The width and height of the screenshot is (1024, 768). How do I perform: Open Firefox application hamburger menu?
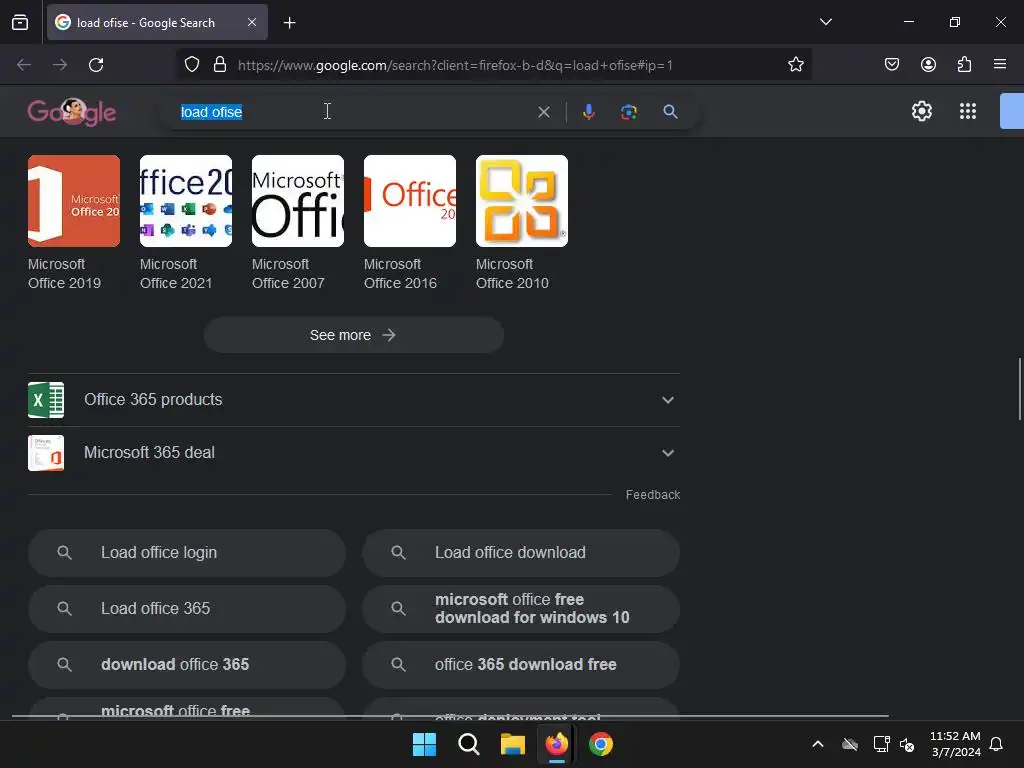point(1000,64)
